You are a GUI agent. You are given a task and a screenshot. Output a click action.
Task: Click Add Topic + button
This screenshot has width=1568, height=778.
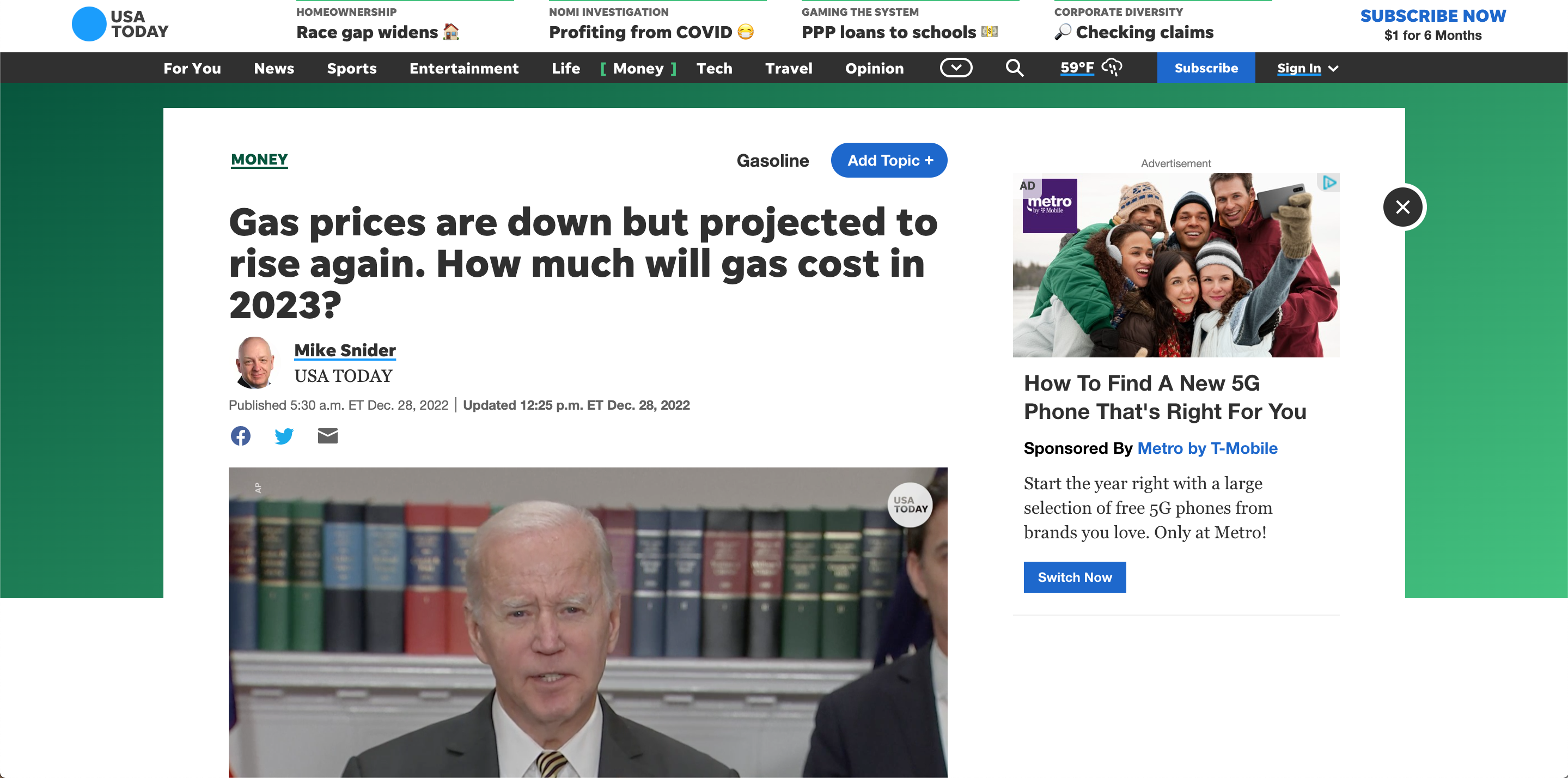[x=889, y=160]
